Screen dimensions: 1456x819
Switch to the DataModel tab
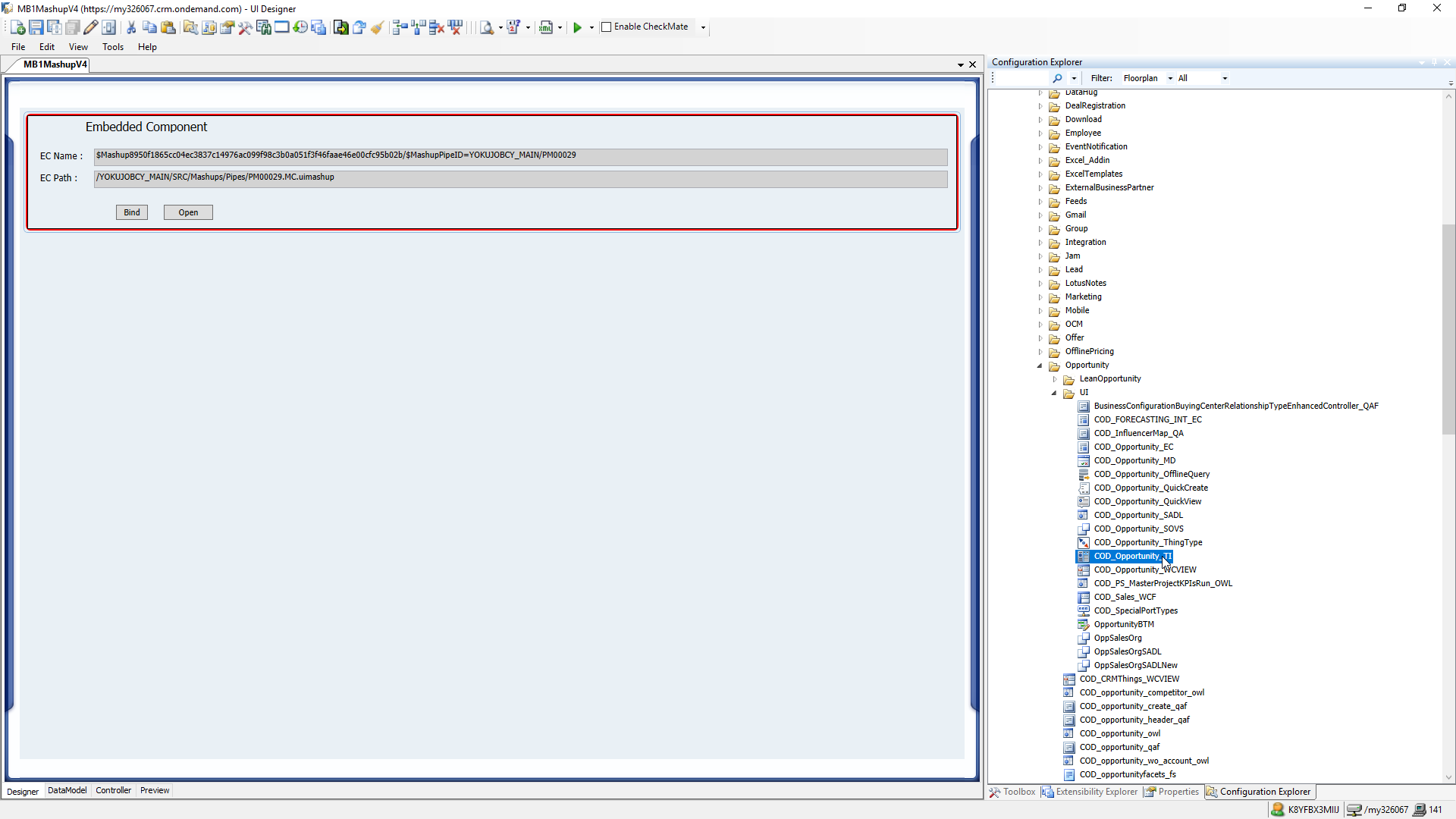tap(67, 790)
